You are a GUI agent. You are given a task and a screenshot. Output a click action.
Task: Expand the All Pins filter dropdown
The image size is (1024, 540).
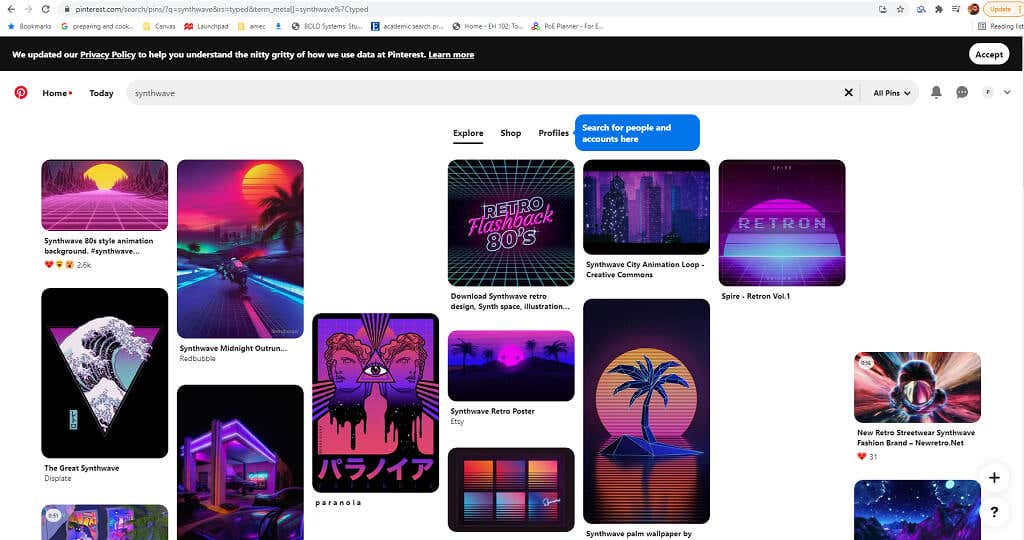click(892, 93)
